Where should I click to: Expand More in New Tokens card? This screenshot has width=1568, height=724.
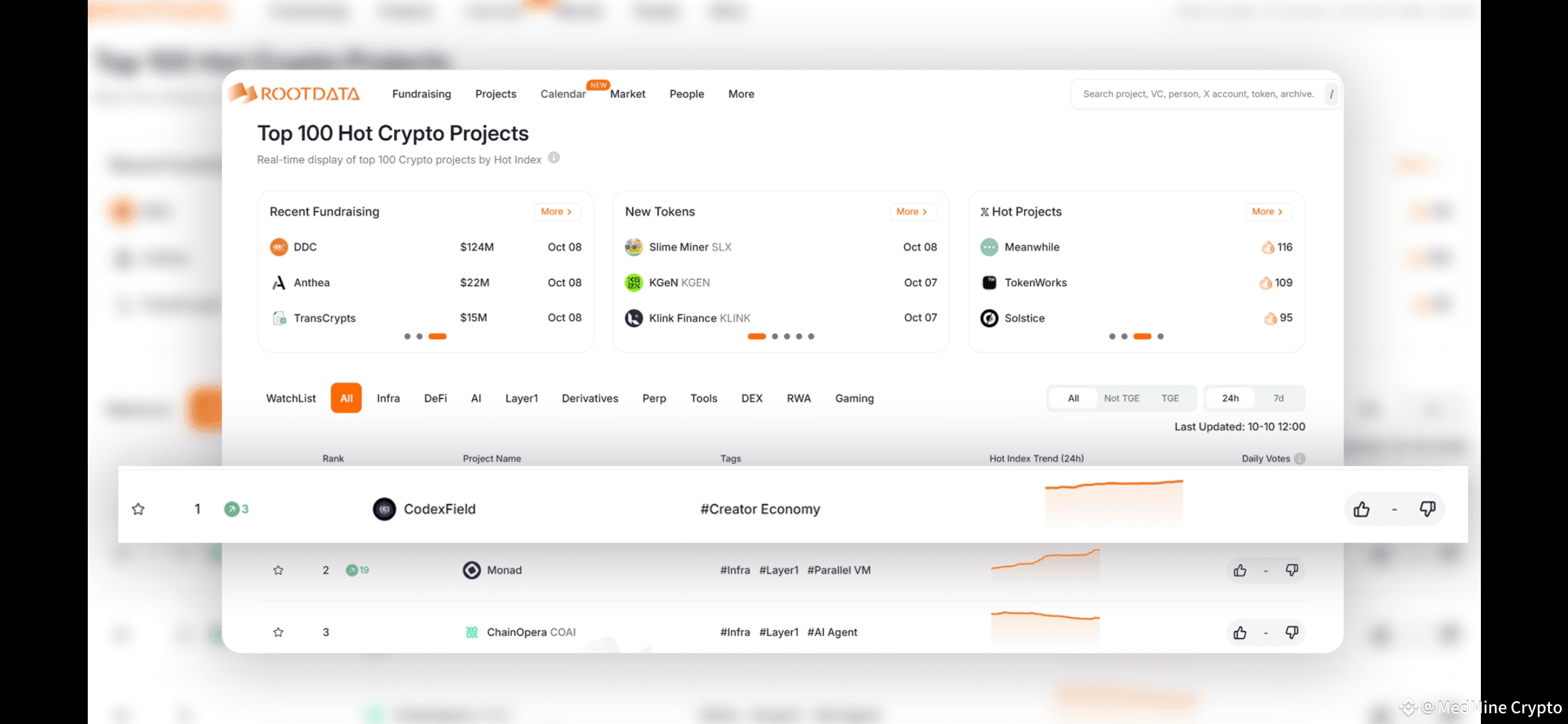(x=911, y=212)
